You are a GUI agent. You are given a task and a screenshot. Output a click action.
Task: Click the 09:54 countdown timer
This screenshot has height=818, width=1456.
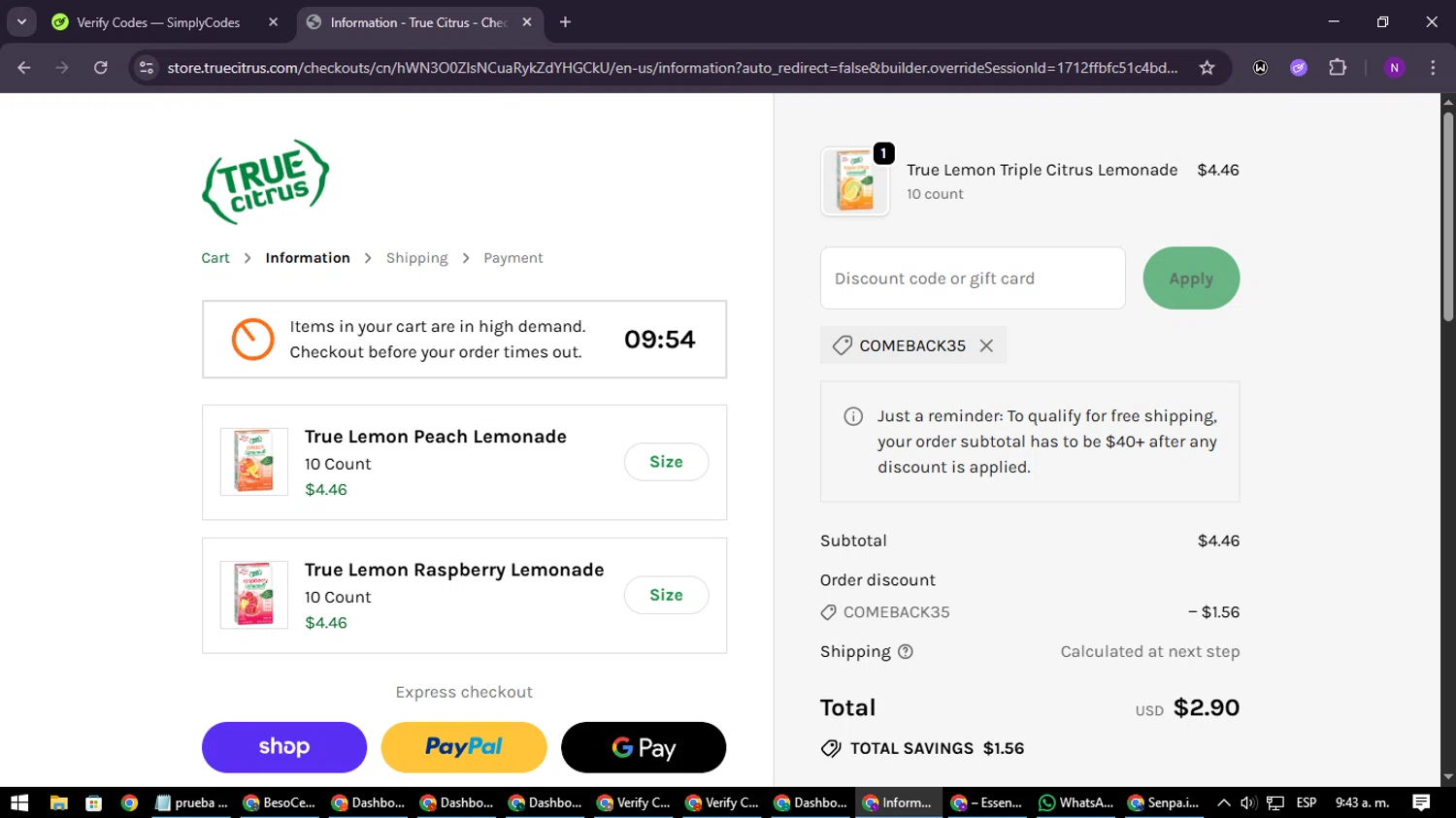point(660,340)
